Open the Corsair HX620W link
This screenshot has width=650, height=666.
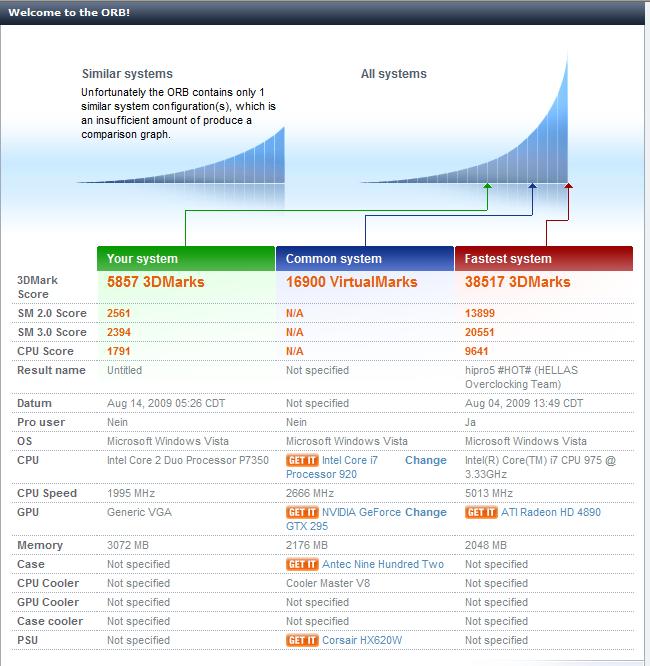click(361, 640)
